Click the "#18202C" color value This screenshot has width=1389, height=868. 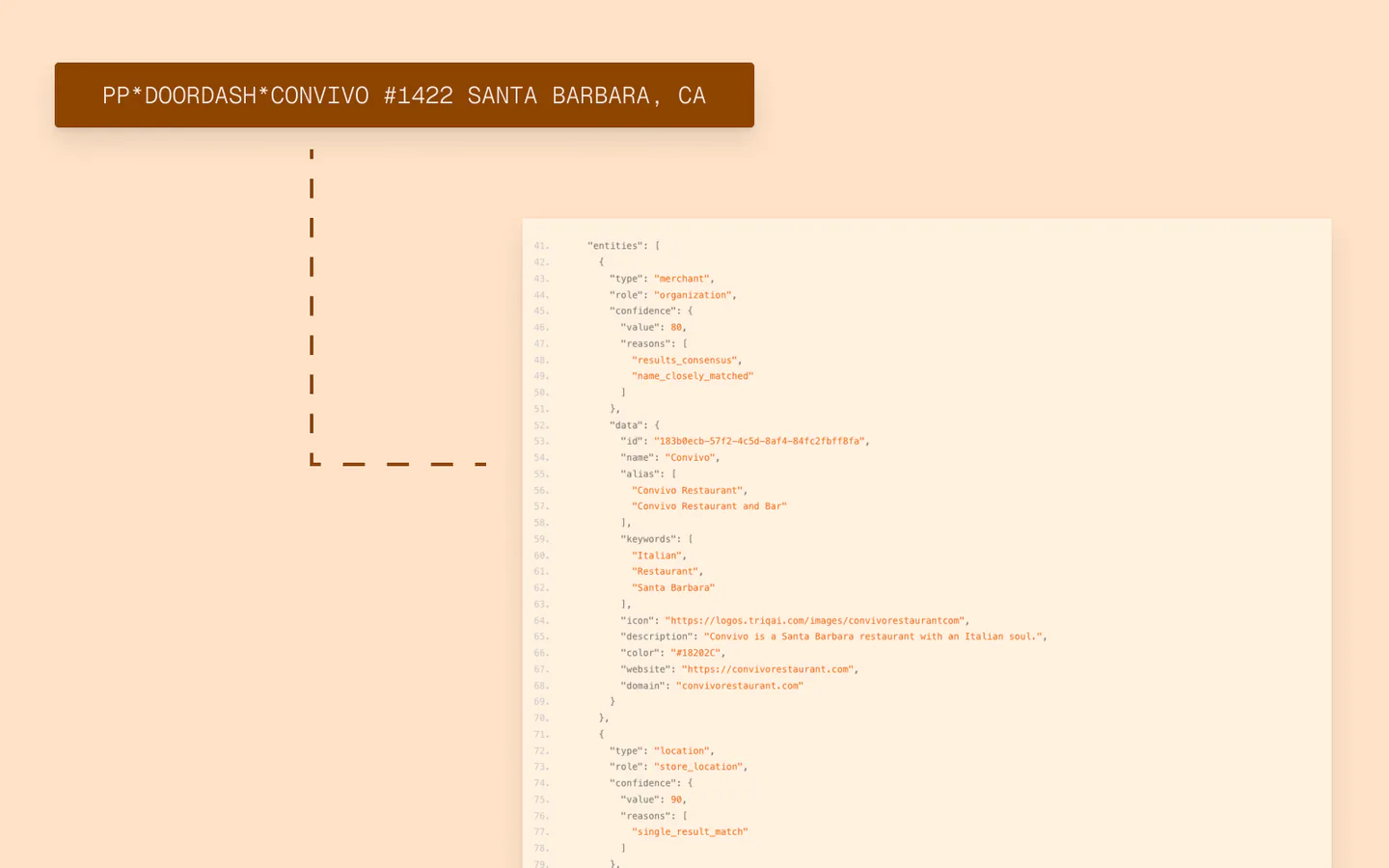696,653
